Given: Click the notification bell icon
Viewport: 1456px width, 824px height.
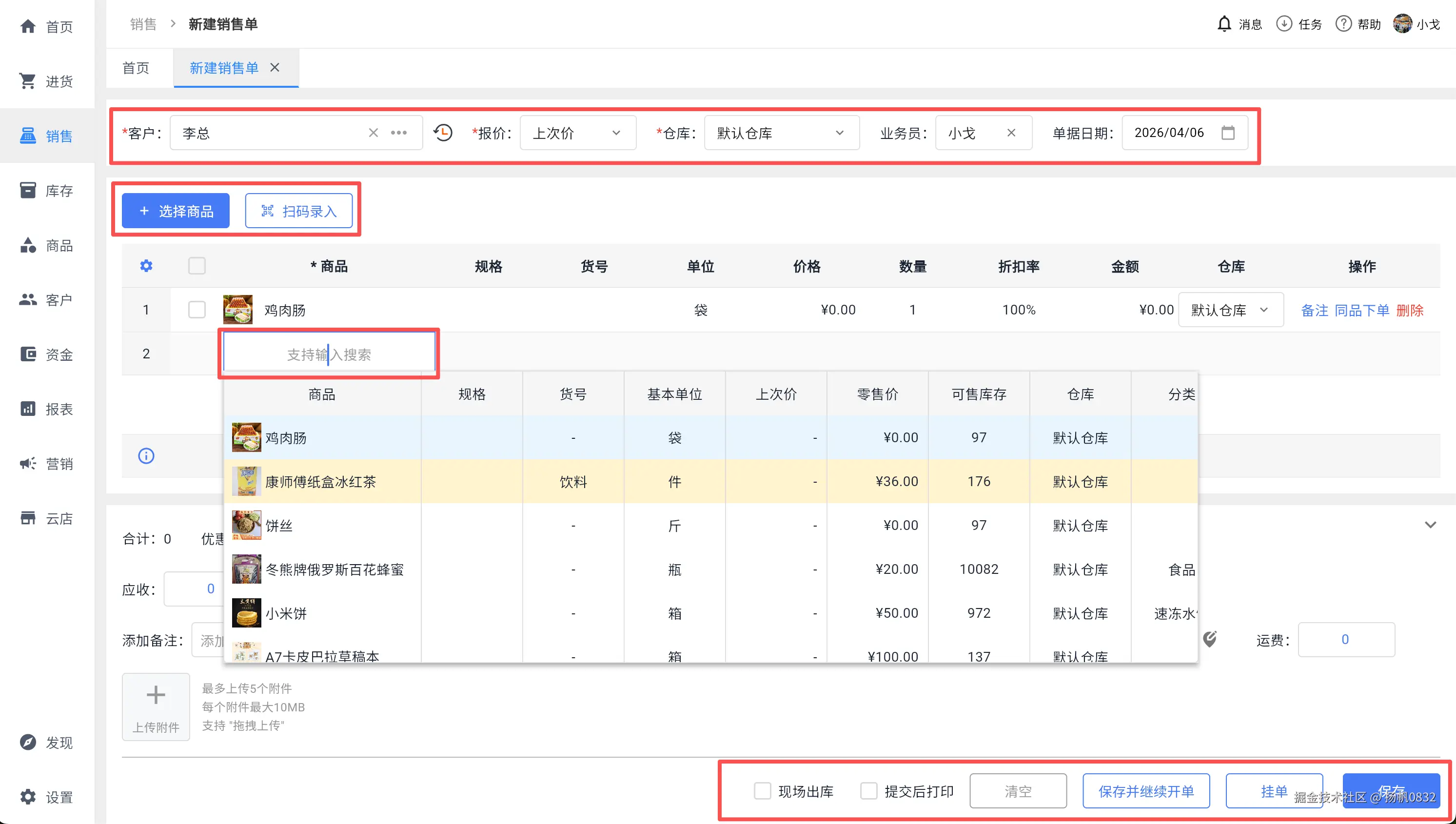Looking at the screenshot, I should (1224, 24).
